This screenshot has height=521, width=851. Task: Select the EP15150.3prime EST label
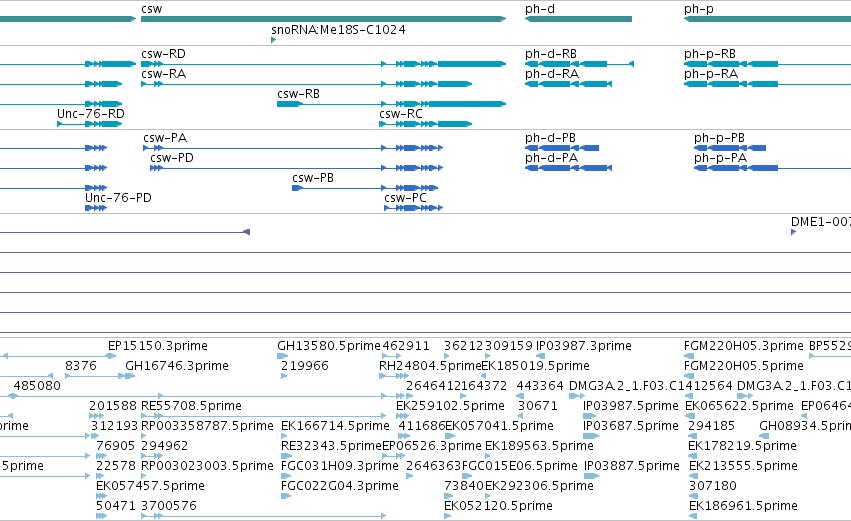(158, 346)
